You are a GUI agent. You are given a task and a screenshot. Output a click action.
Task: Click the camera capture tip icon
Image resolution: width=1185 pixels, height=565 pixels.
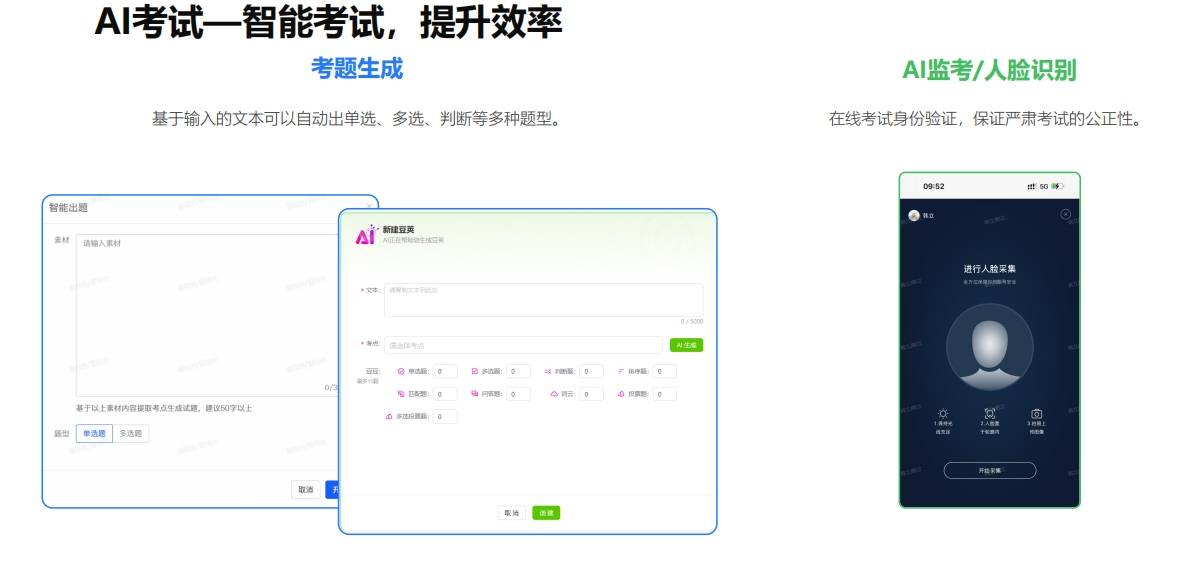pos(1037,413)
